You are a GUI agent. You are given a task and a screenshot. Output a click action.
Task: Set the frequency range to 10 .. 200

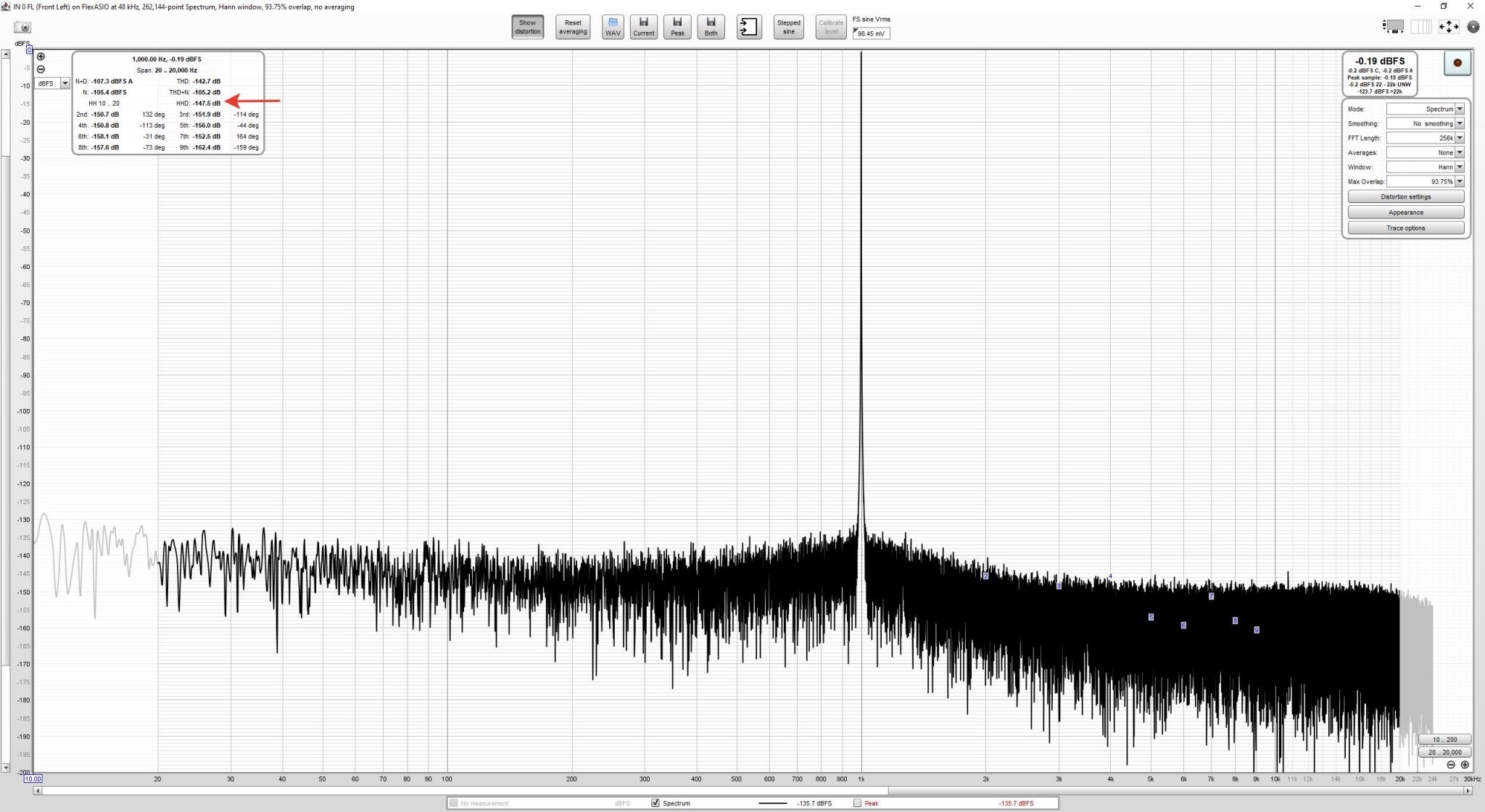click(1444, 739)
